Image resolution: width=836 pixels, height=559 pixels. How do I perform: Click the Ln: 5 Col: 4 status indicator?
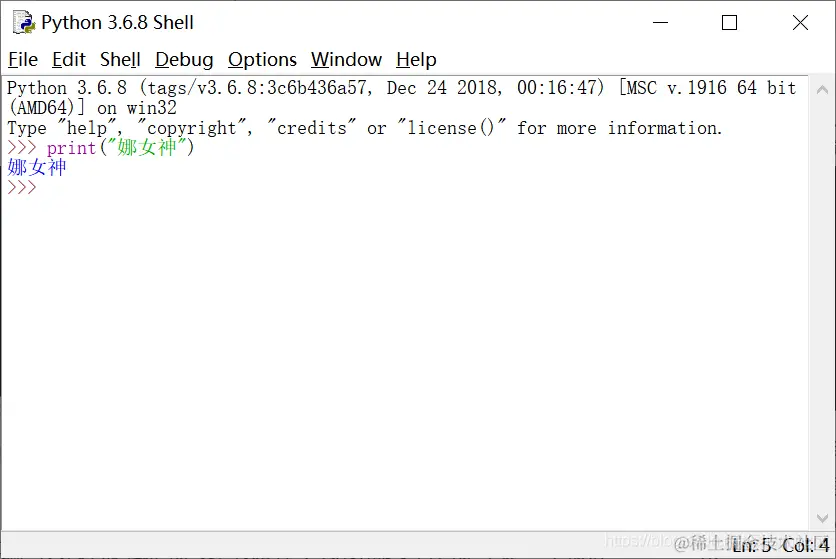781,545
